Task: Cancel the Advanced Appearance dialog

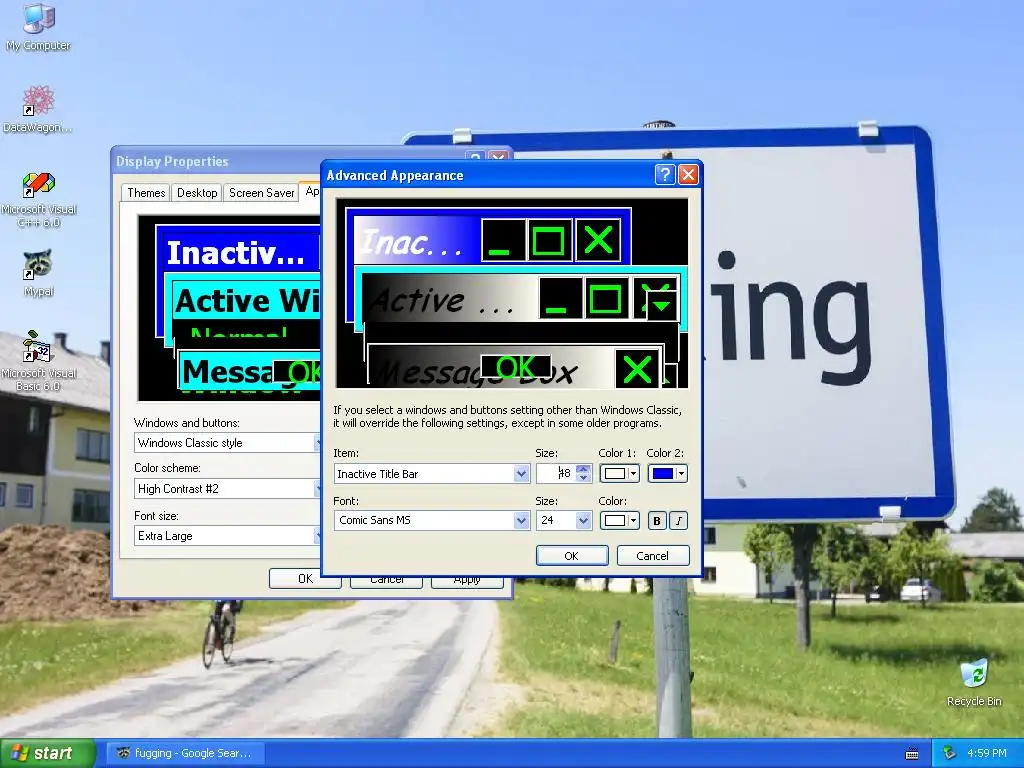Action: pyautogui.click(x=652, y=556)
